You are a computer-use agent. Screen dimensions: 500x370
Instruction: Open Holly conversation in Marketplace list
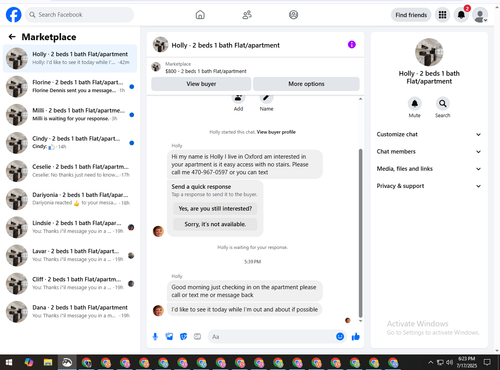[x=70, y=58]
